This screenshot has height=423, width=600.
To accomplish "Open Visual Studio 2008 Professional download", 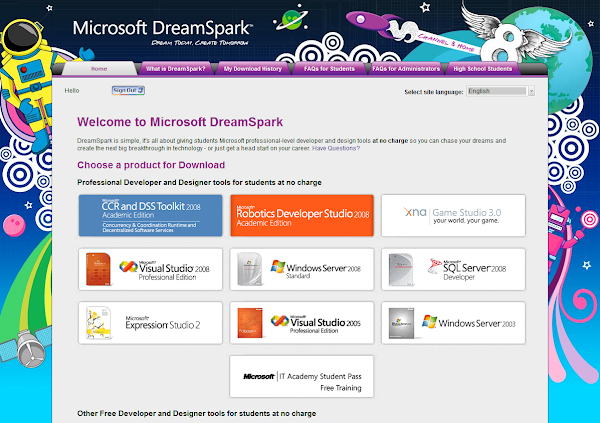I will tap(150, 269).
